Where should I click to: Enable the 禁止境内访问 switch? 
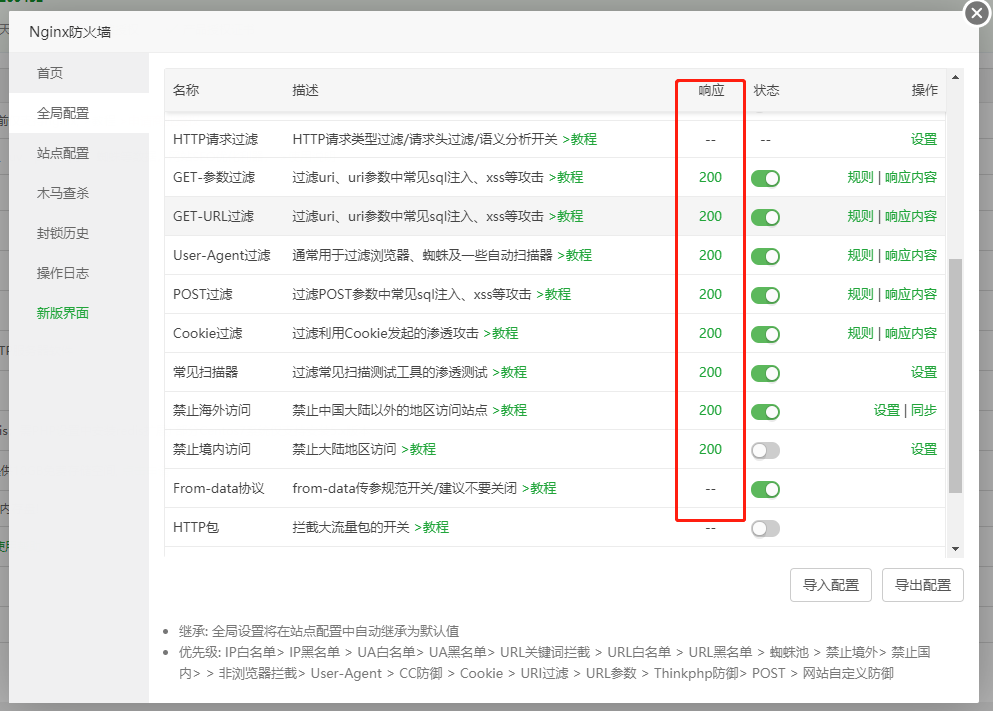[765, 450]
